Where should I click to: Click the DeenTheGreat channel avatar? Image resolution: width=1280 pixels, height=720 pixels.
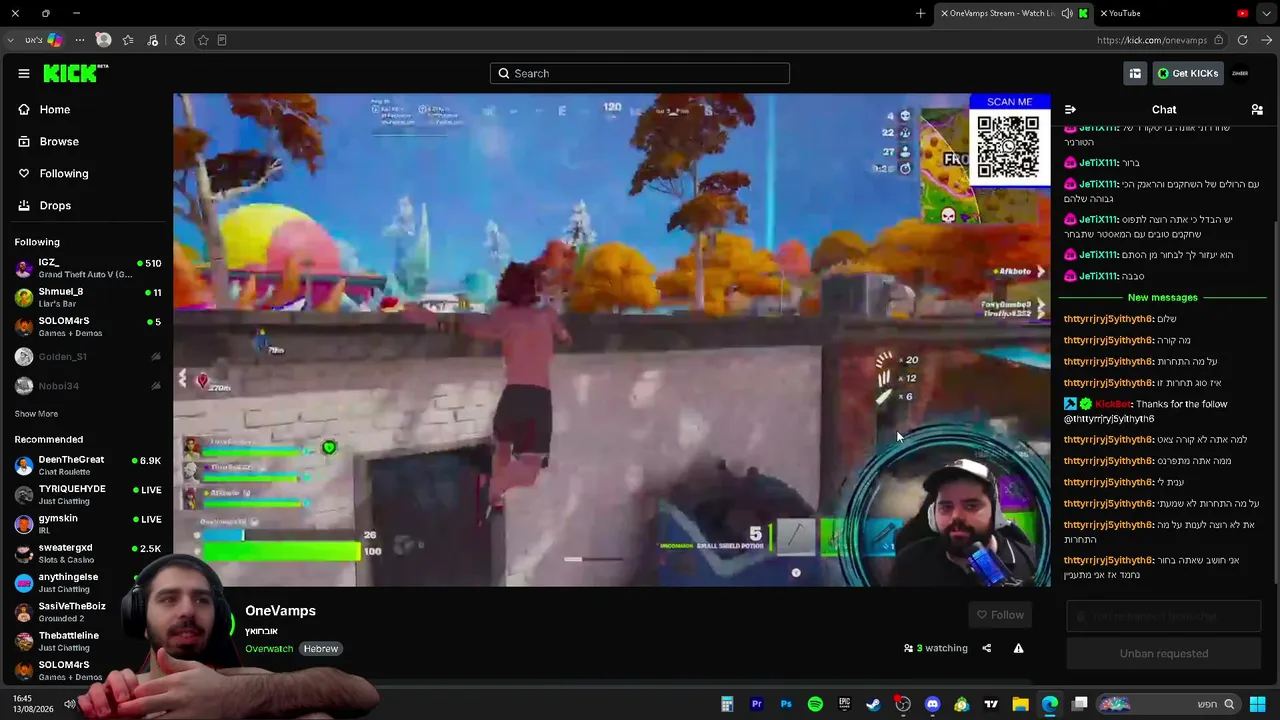coord(24,465)
